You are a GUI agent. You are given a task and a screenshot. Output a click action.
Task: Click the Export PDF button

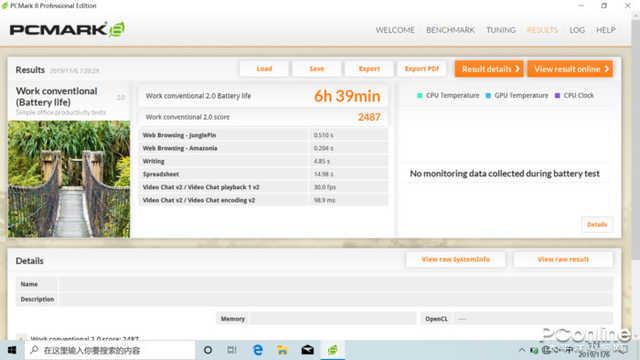(x=422, y=69)
